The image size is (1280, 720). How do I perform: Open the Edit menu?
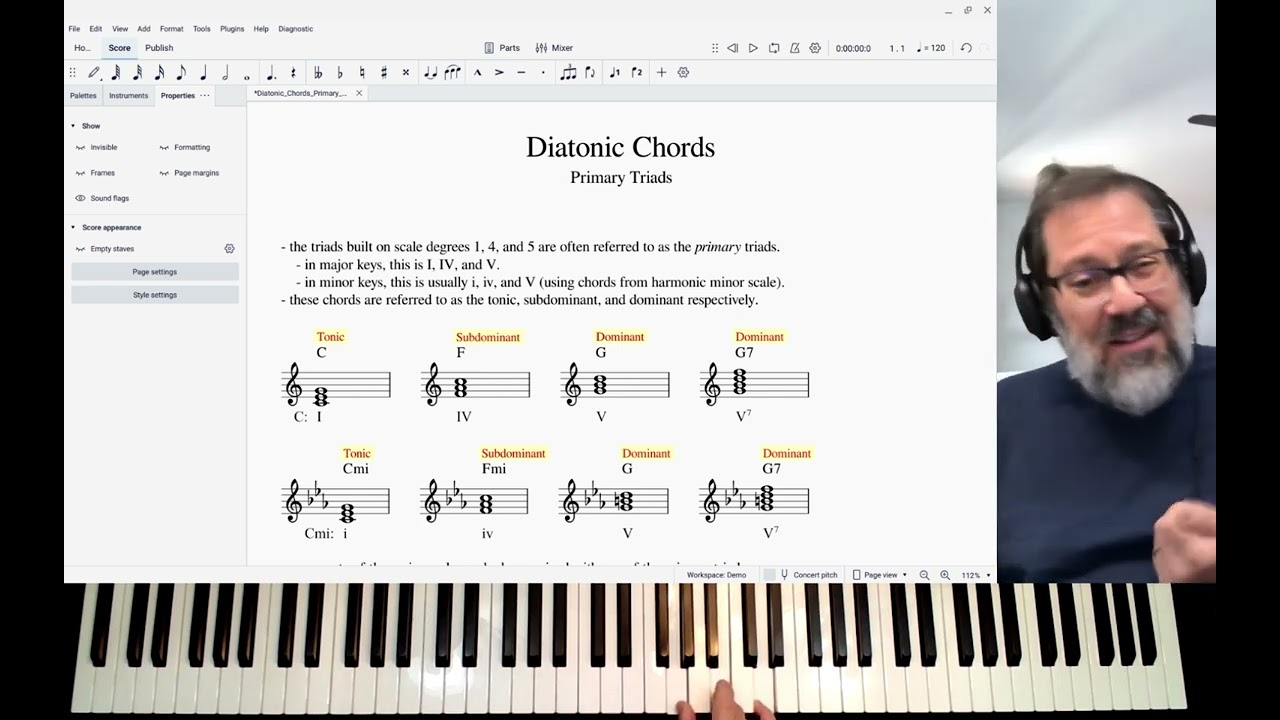click(96, 29)
